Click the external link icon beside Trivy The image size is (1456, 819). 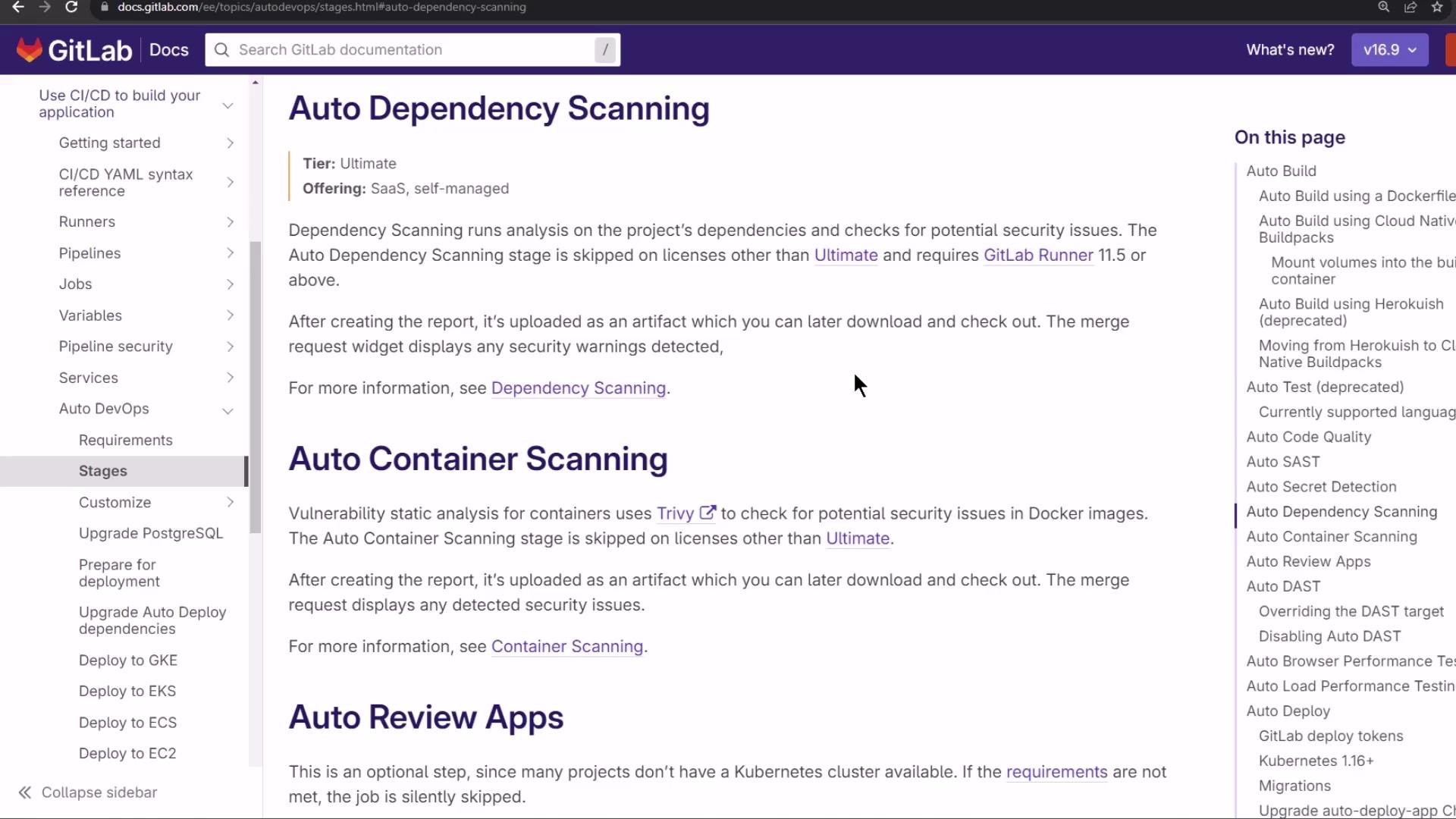click(x=707, y=513)
